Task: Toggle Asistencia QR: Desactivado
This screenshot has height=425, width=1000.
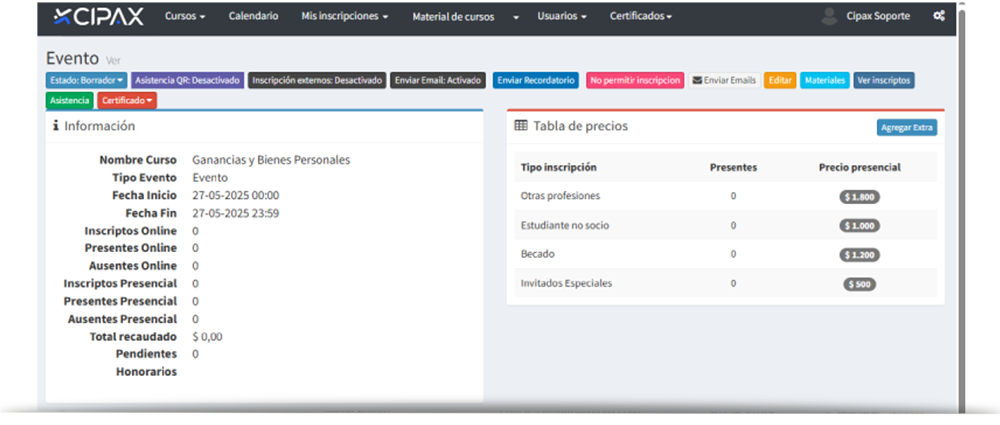Action: [187, 80]
